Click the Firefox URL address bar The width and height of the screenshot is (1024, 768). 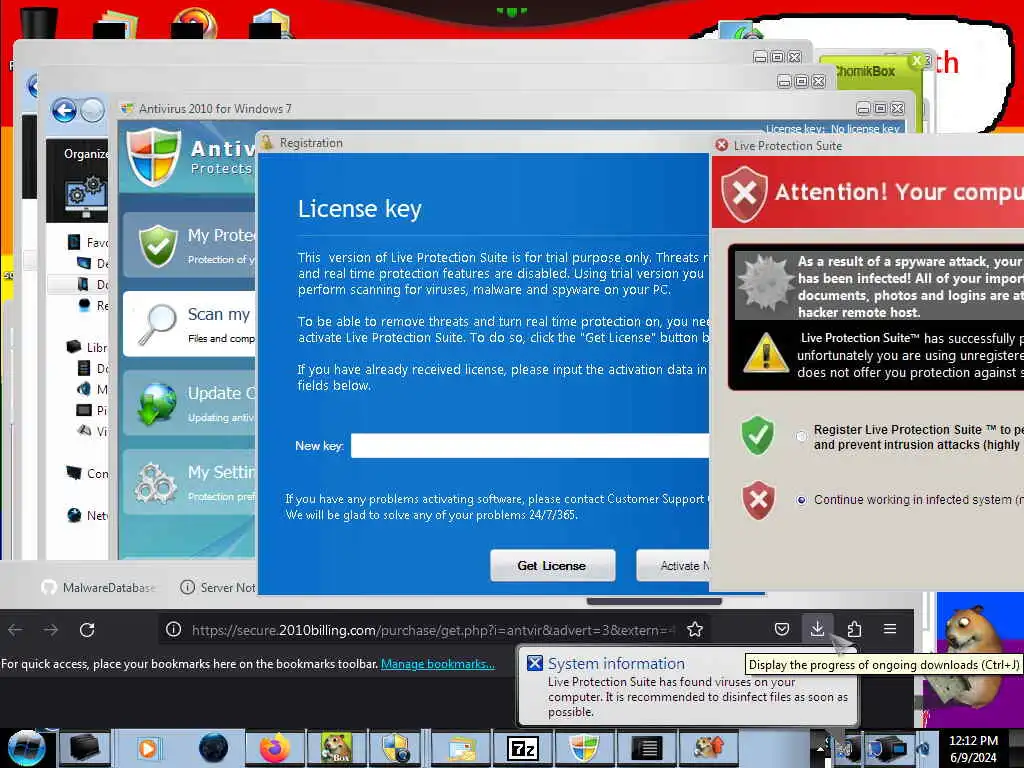click(434, 630)
